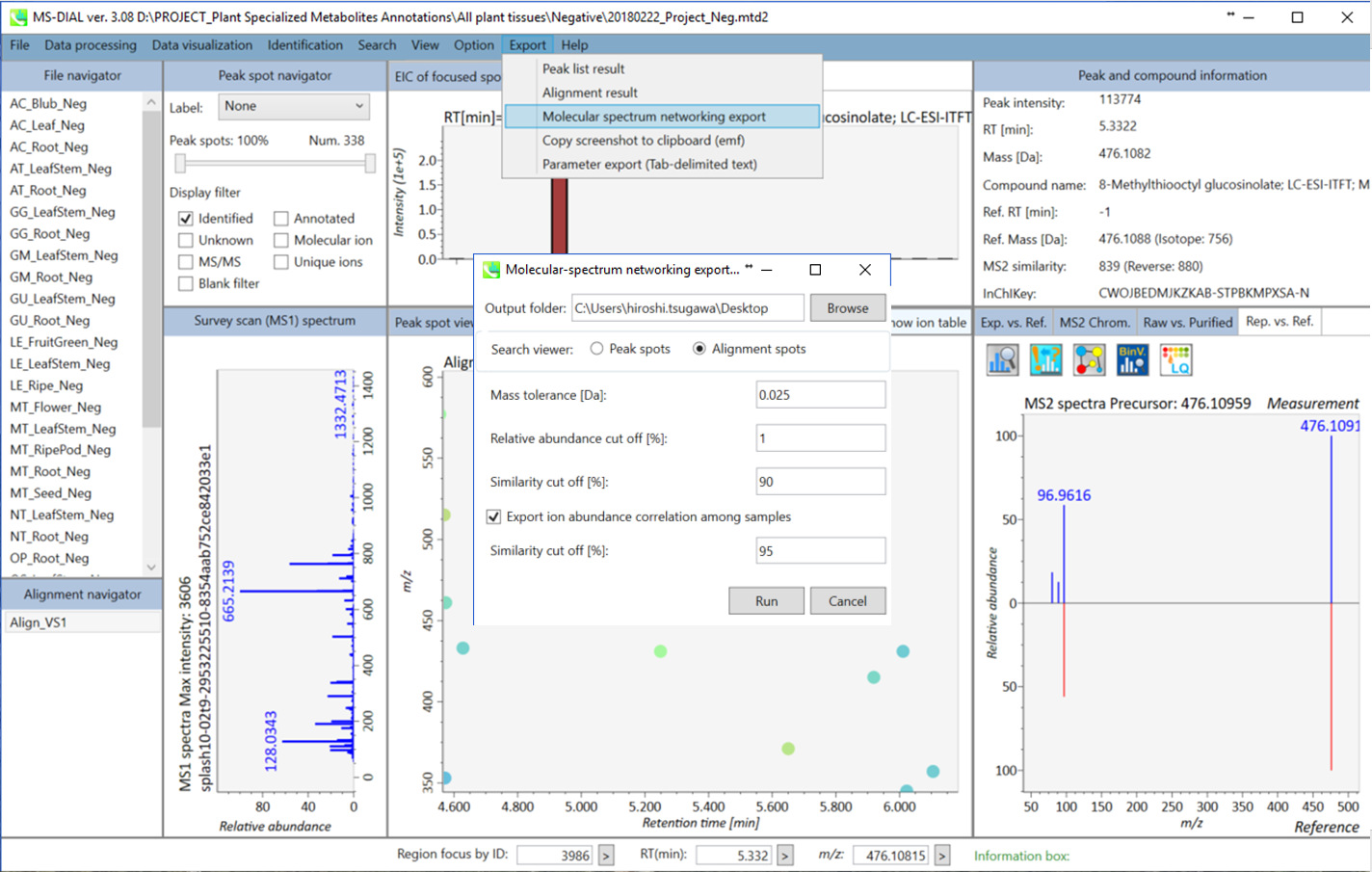
Task: Select NT_Root_Neg file
Action: click(49, 537)
